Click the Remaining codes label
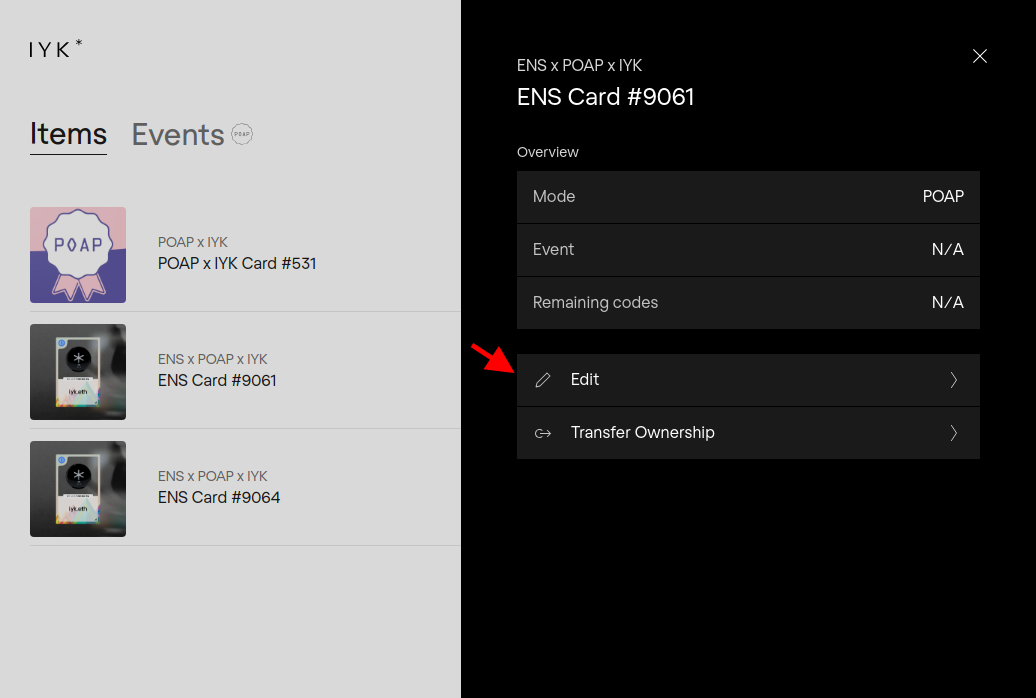1036x698 pixels. 595,303
